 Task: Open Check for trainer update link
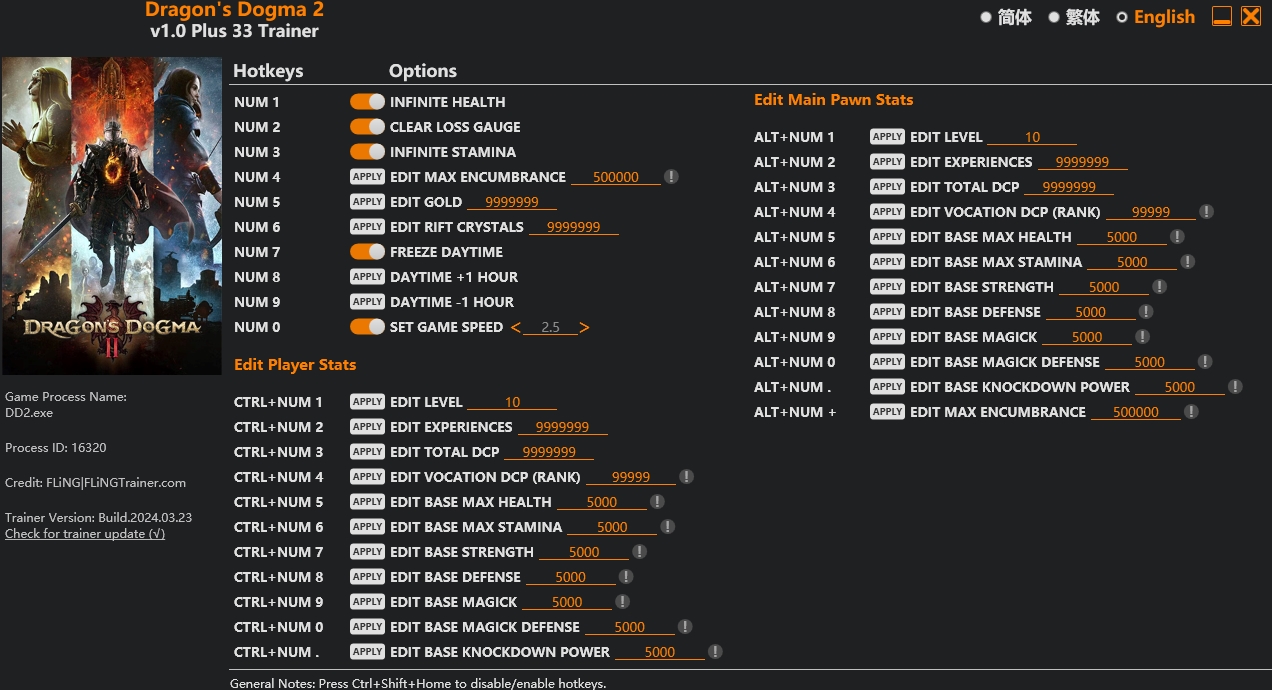[x=85, y=534]
